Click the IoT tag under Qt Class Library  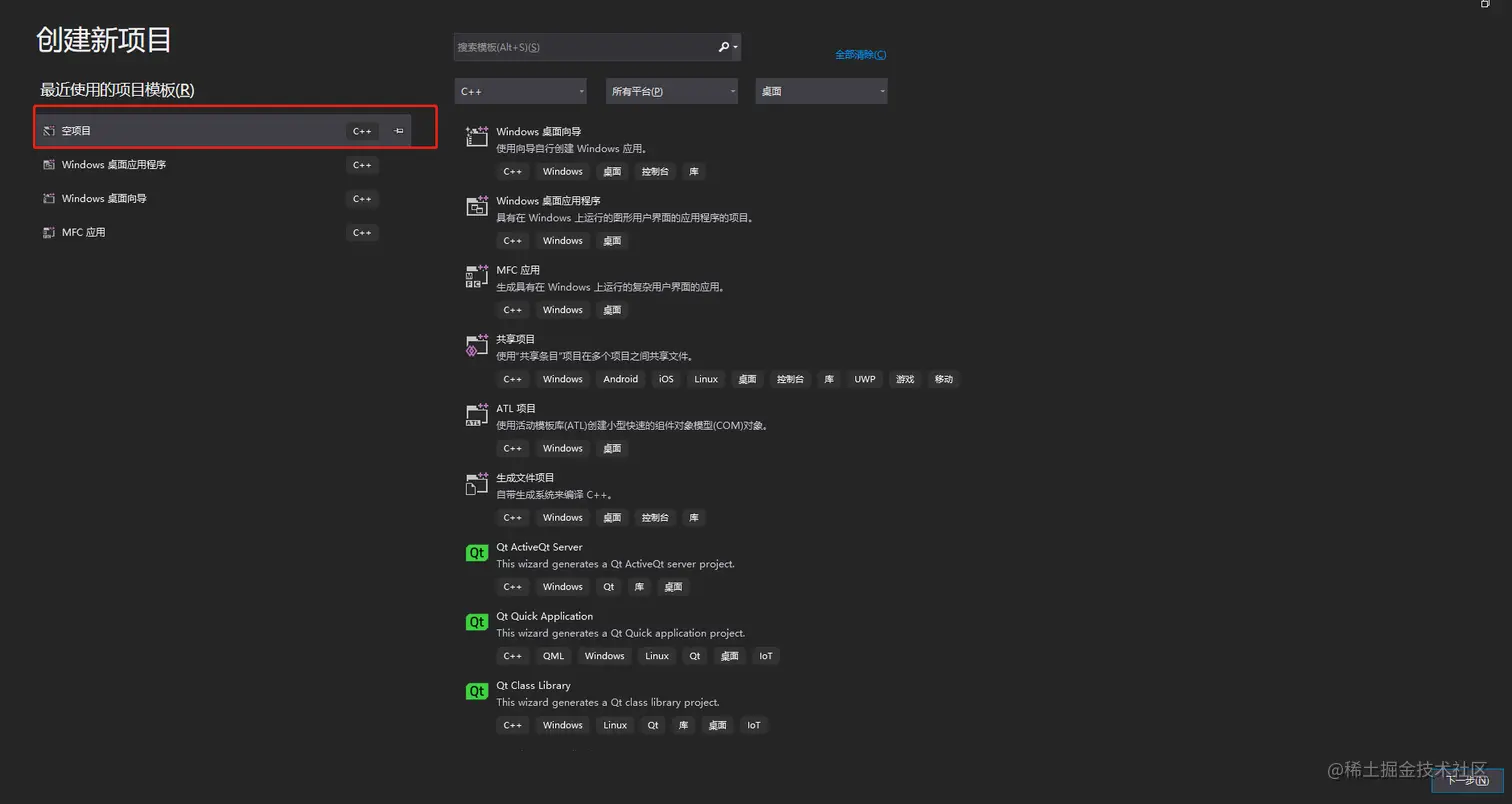click(x=753, y=725)
